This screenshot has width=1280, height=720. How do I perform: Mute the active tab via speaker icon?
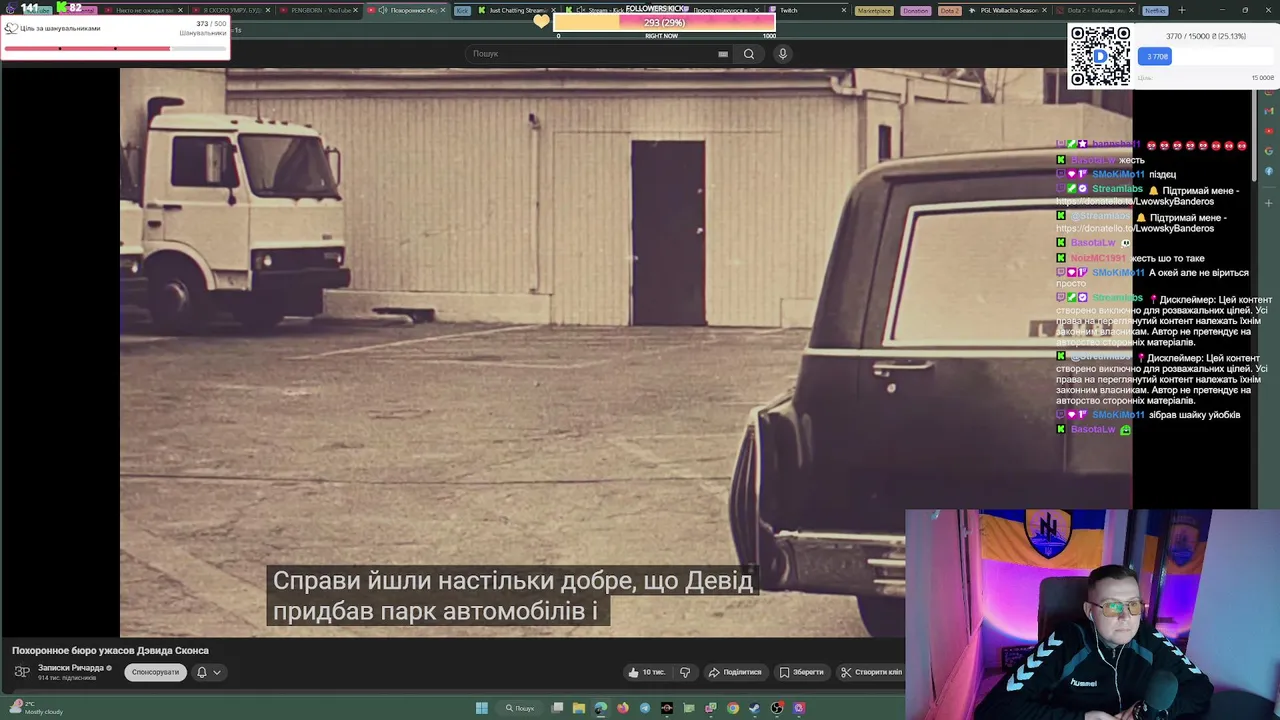[383, 10]
